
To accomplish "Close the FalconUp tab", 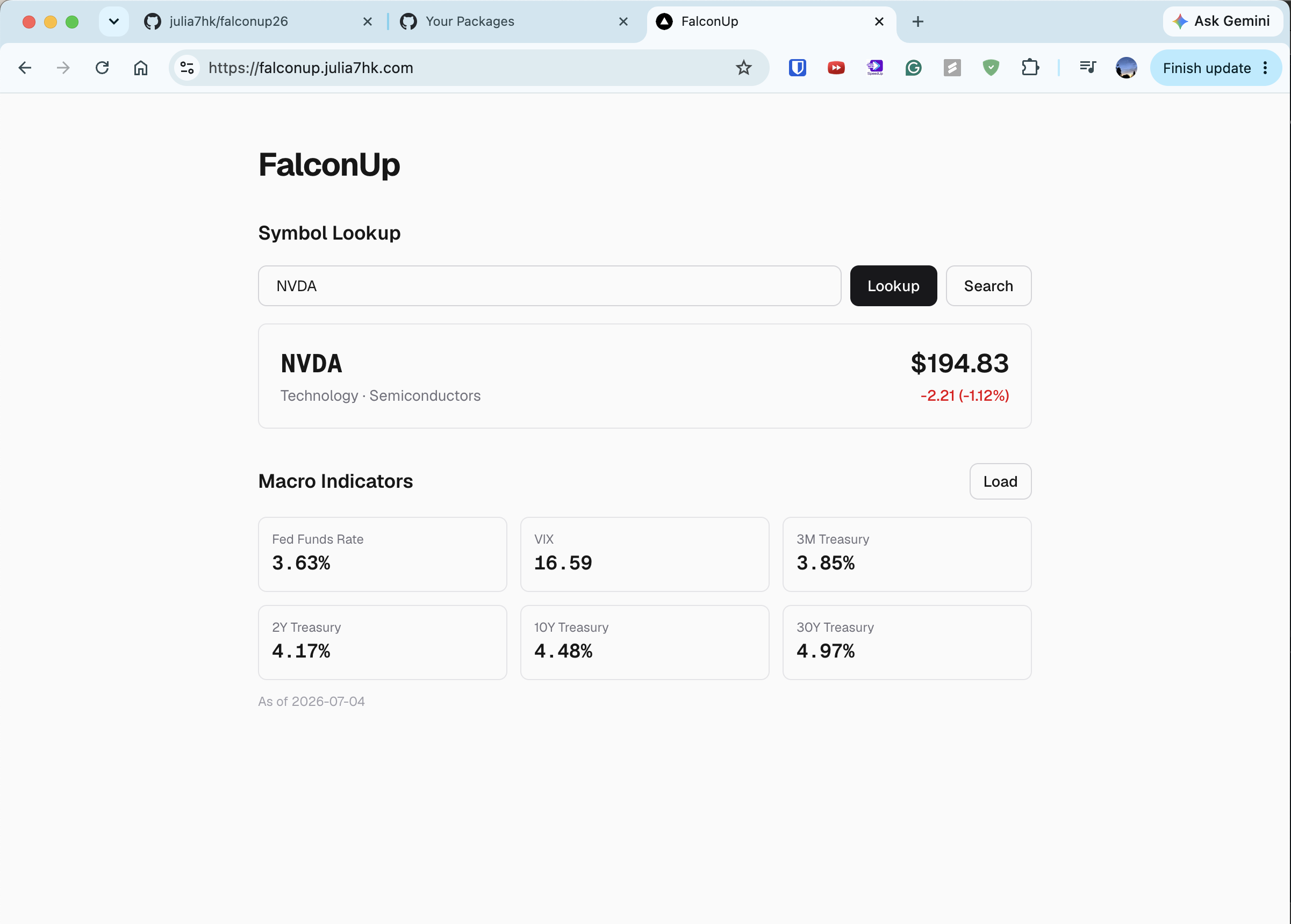I will [x=879, y=21].
